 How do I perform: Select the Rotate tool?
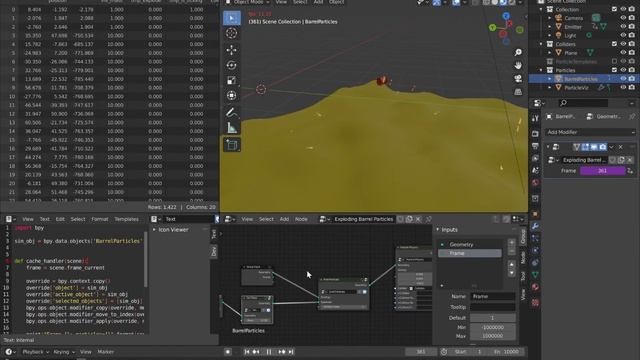coord(231,65)
